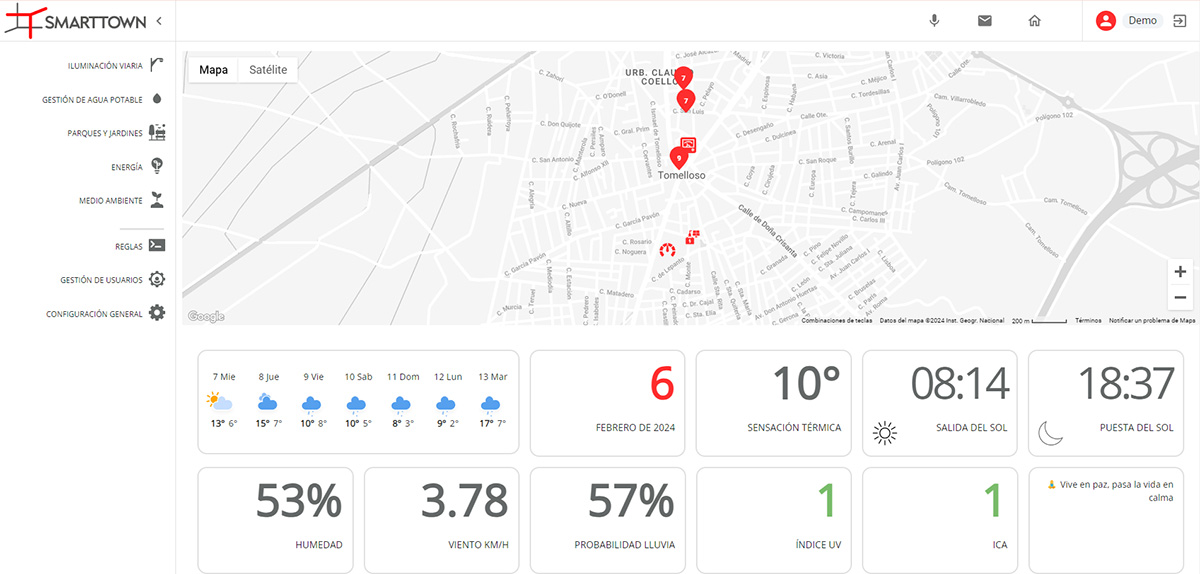1200x574 pixels.
Task: Click the red panel marker above Tomelloso
Action: [688, 144]
